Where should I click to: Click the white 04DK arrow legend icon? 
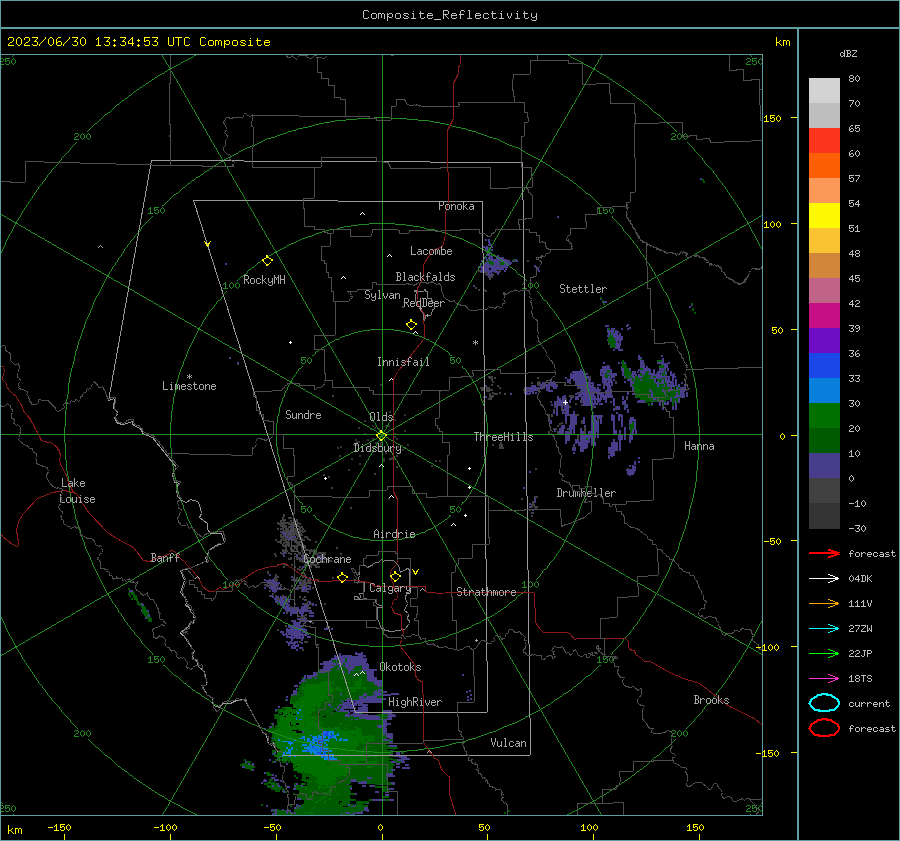(824, 578)
